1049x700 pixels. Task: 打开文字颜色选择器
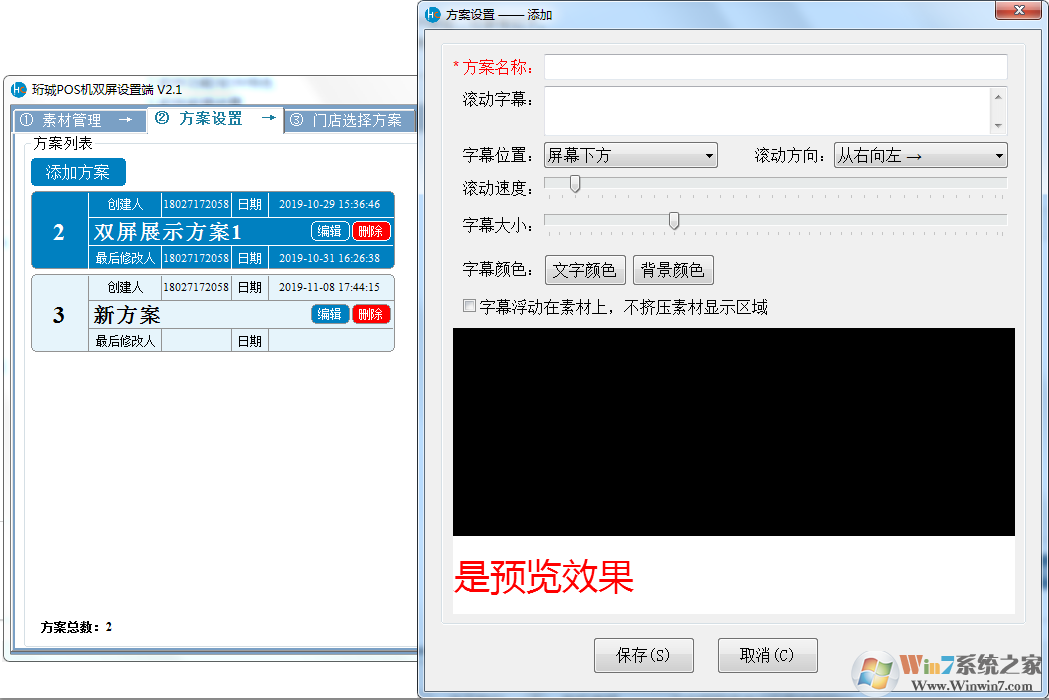coord(585,269)
